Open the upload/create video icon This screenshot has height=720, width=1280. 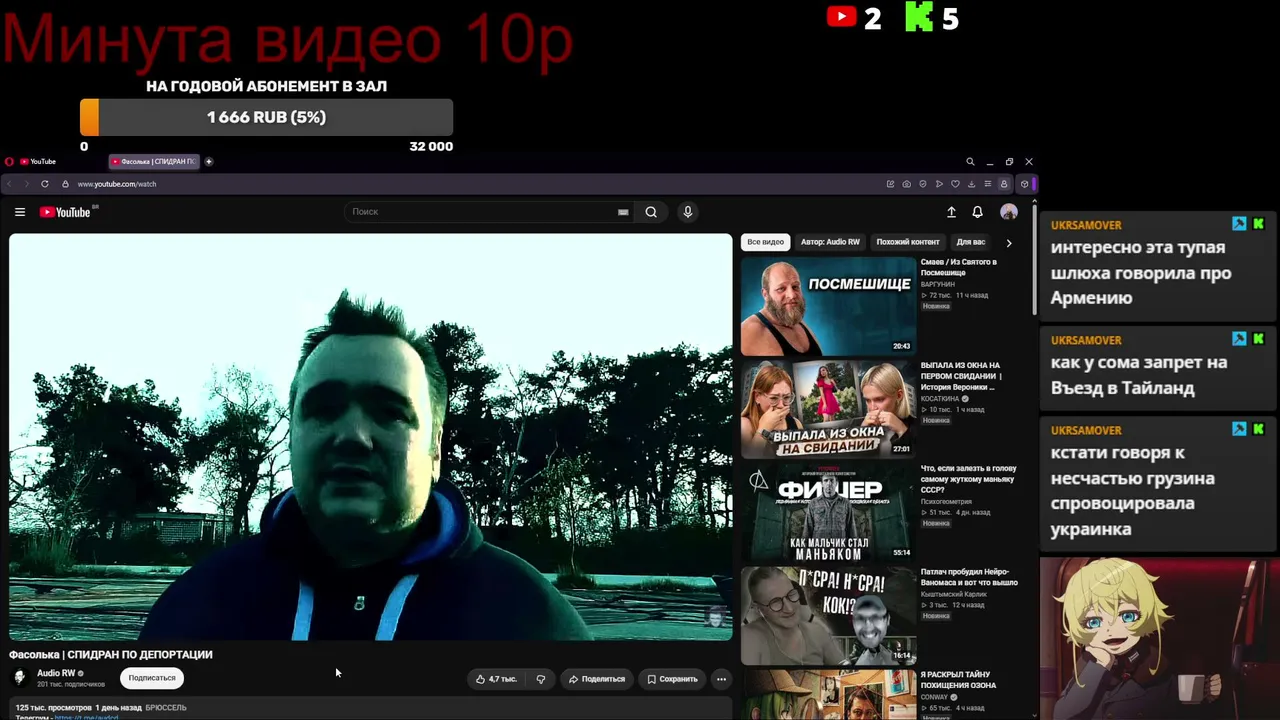click(x=951, y=212)
